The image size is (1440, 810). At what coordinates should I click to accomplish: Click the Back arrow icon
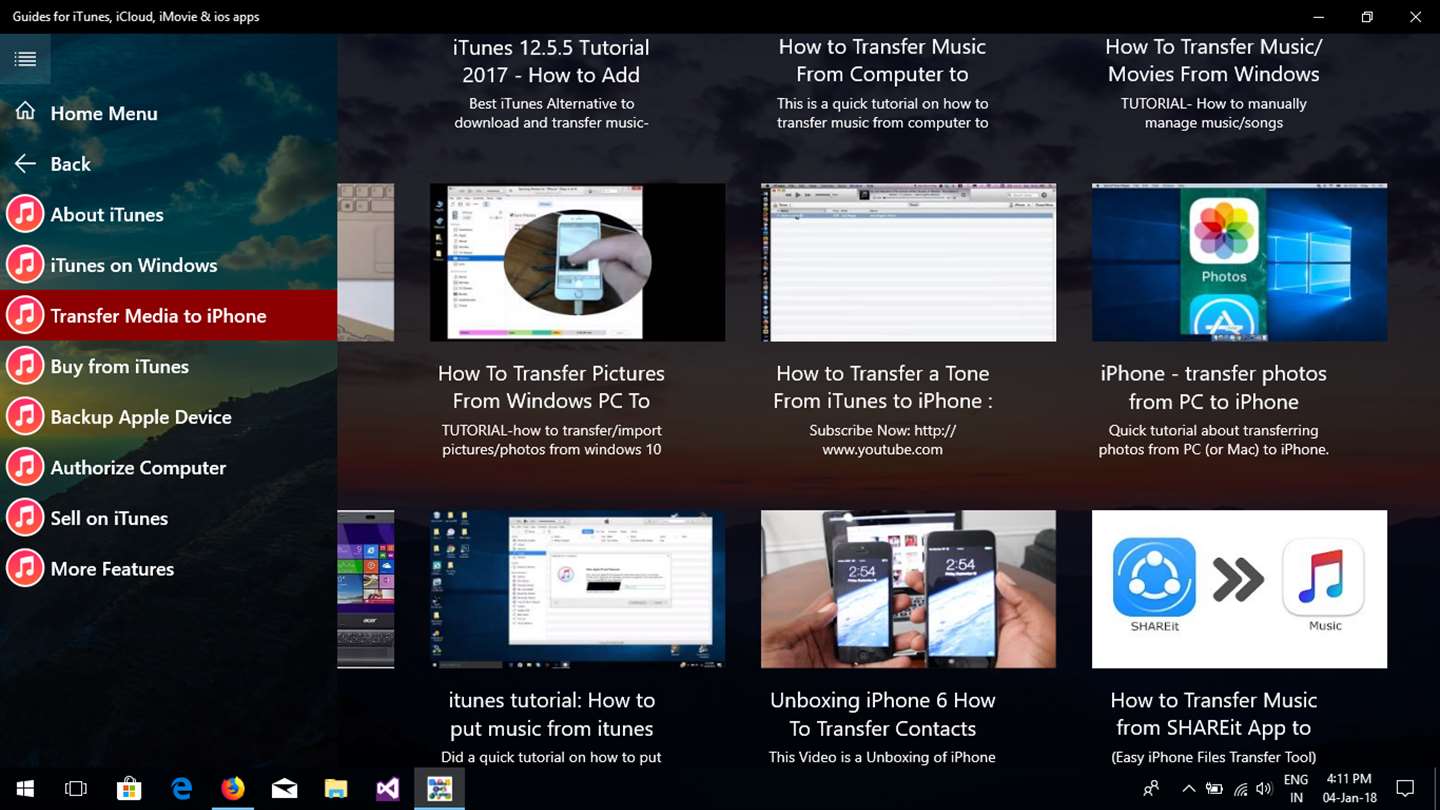pyautogui.click(x=25, y=163)
